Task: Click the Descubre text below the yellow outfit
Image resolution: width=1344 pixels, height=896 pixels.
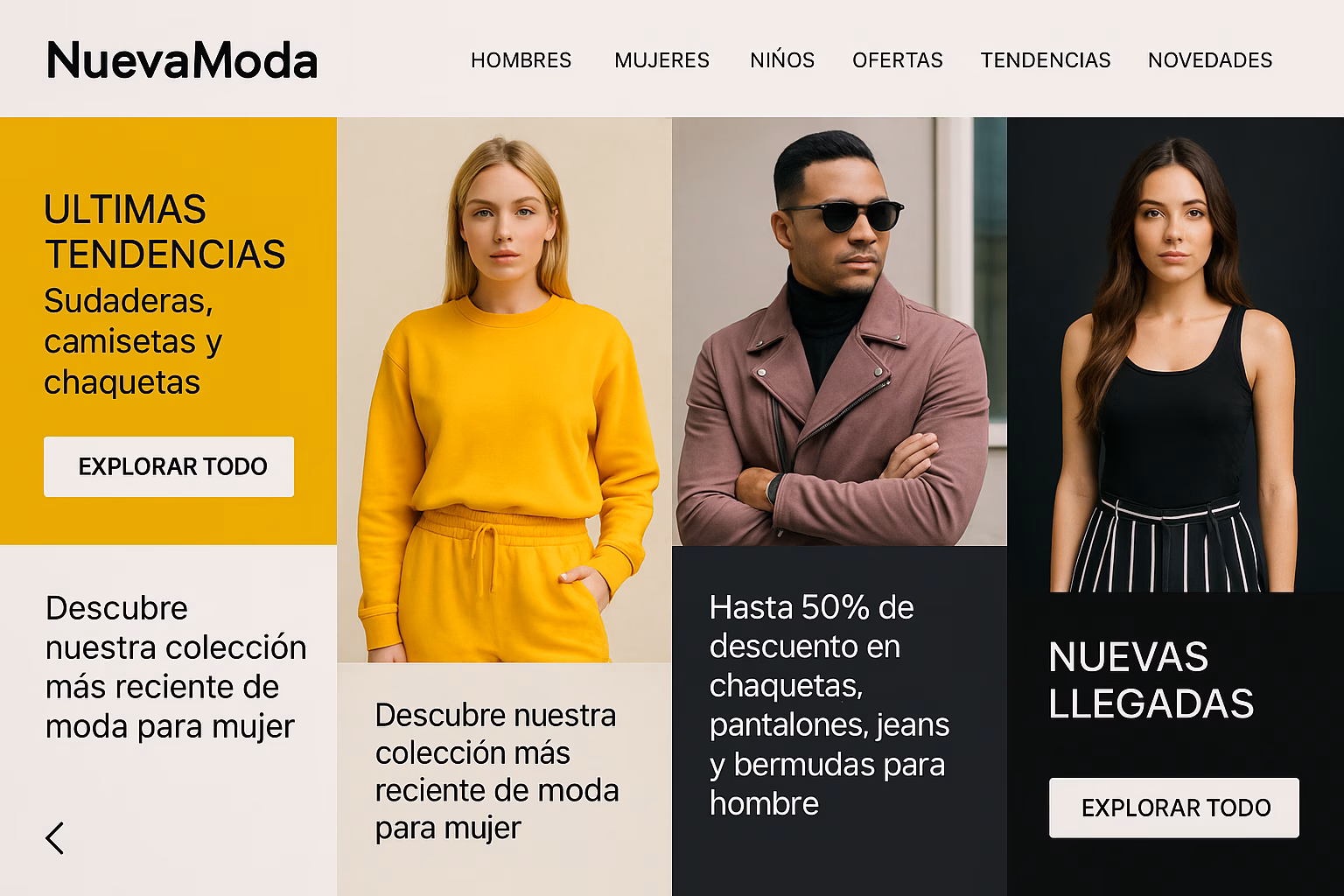Action: coord(496,771)
